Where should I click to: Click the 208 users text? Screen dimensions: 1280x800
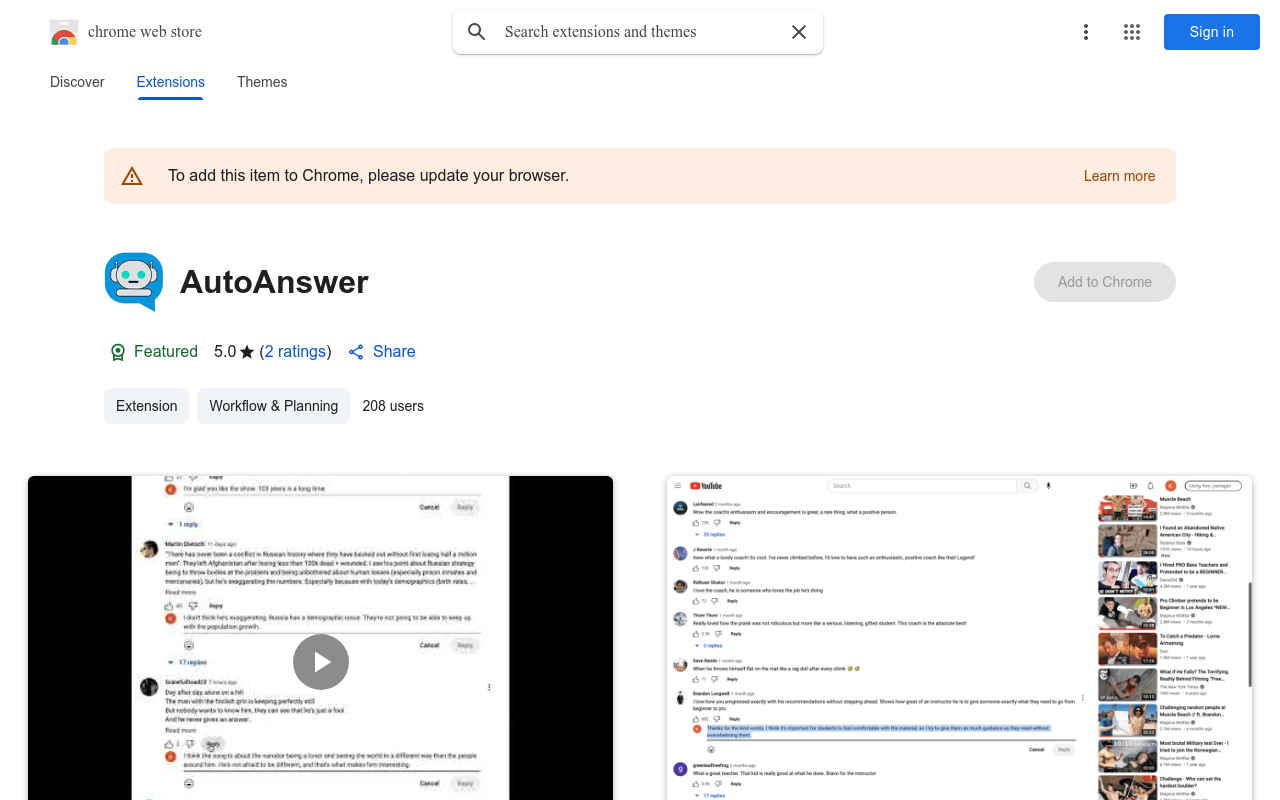(393, 406)
